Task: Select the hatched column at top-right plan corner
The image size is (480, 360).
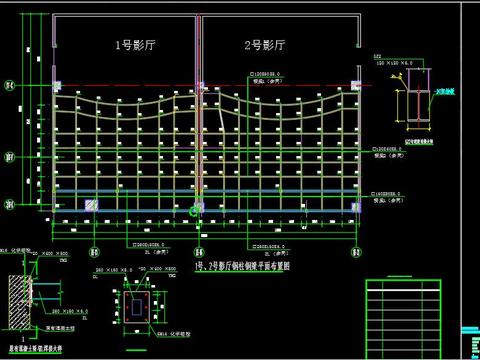Action: point(356,86)
